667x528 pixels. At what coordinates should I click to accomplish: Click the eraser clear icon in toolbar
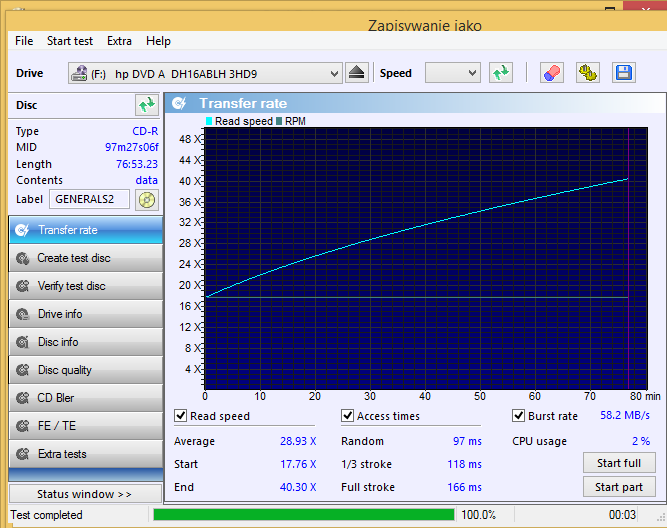pyautogui.click(x=552, y=73)
